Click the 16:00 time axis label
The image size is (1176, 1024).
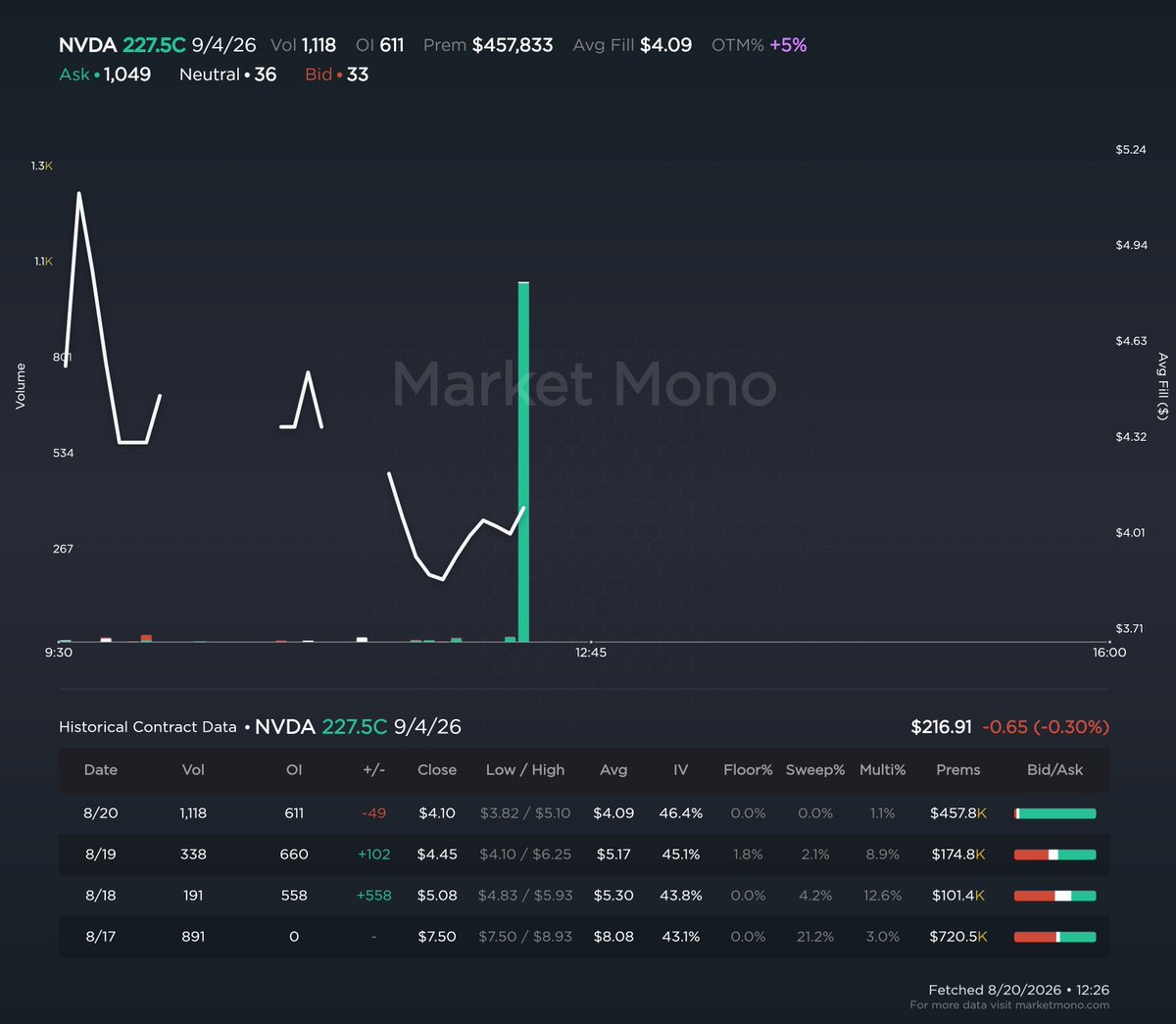pos(1109,653)
